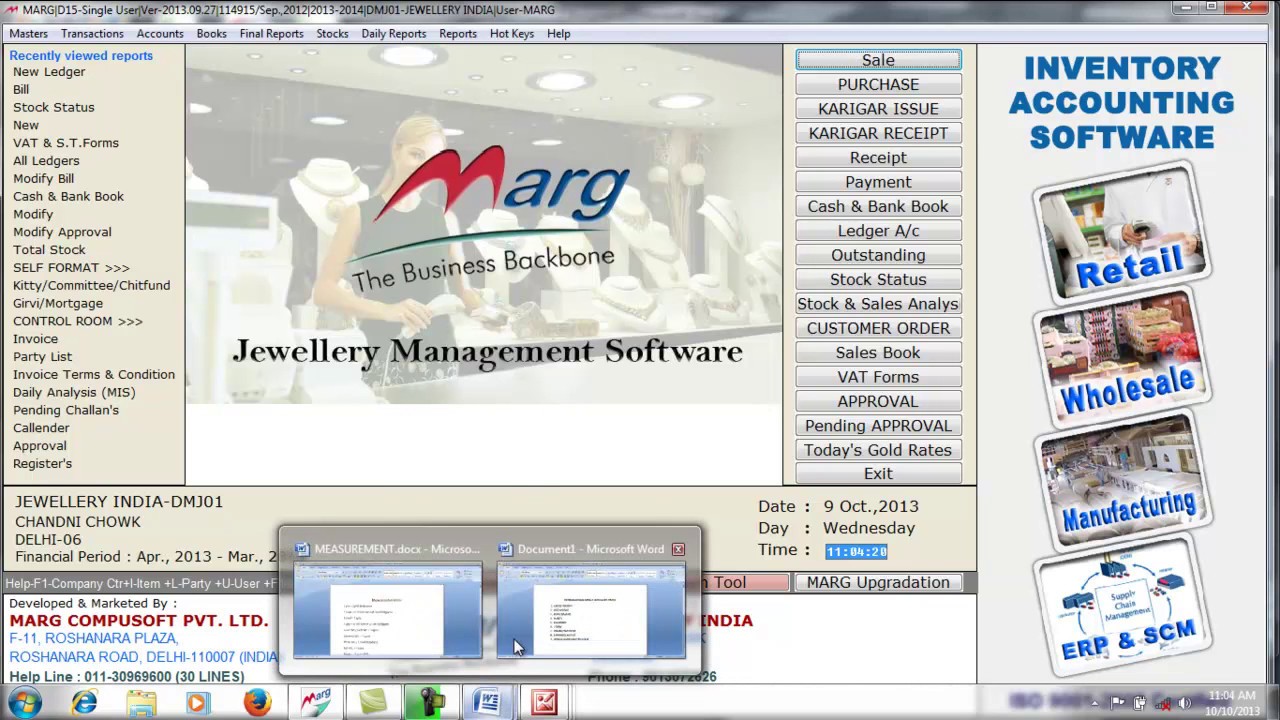Click the PURCHASE button
1280x720 pixels.
[878, 85]
